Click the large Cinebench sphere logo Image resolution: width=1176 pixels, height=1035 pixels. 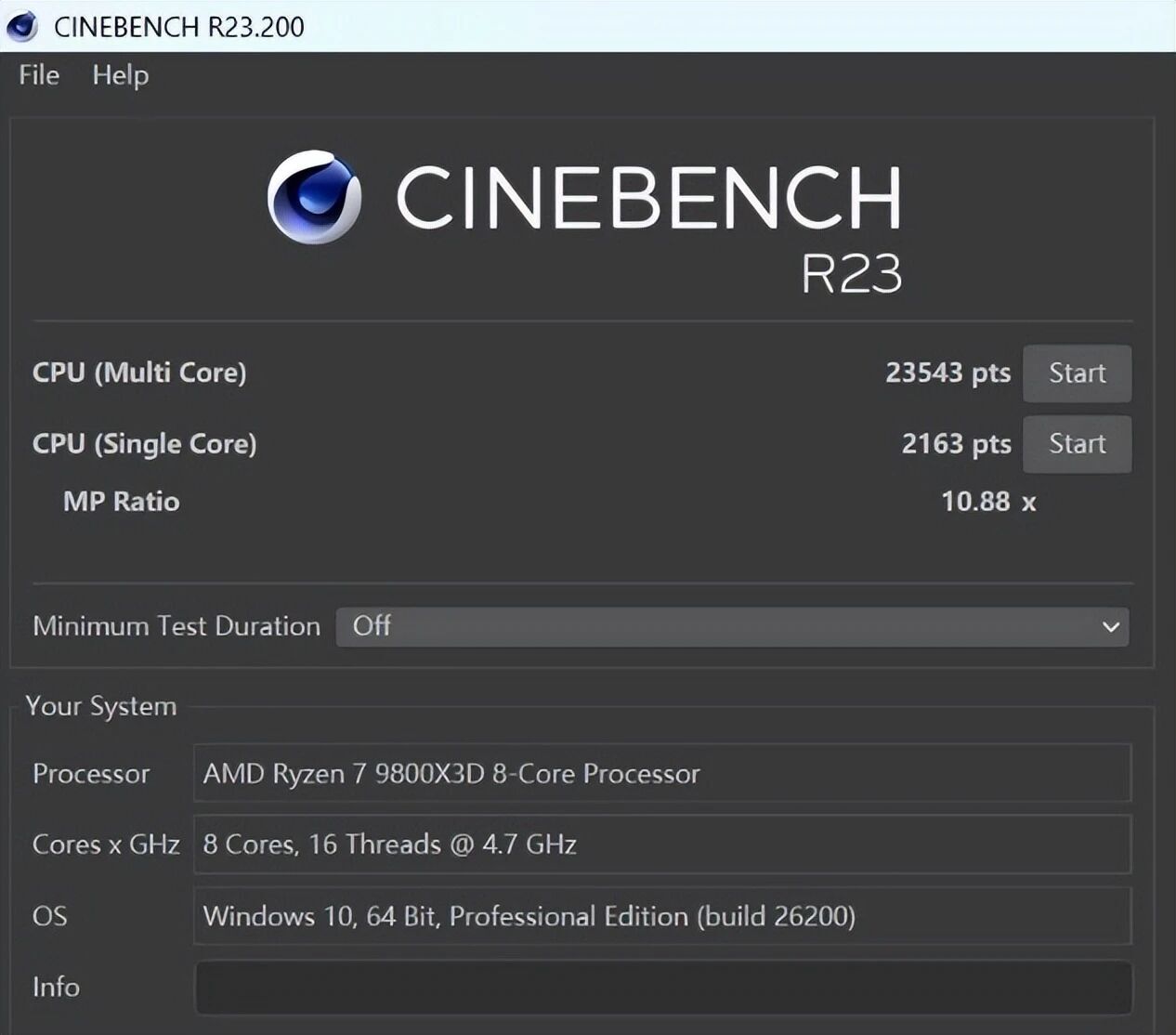pyautogui.click(x=314, y=197)
